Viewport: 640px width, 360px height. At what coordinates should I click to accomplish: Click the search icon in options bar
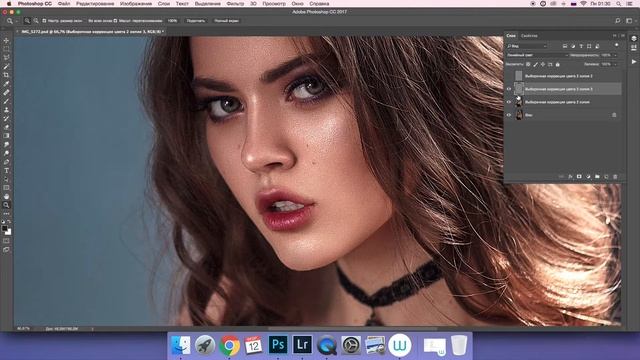(x=618, y=20)
